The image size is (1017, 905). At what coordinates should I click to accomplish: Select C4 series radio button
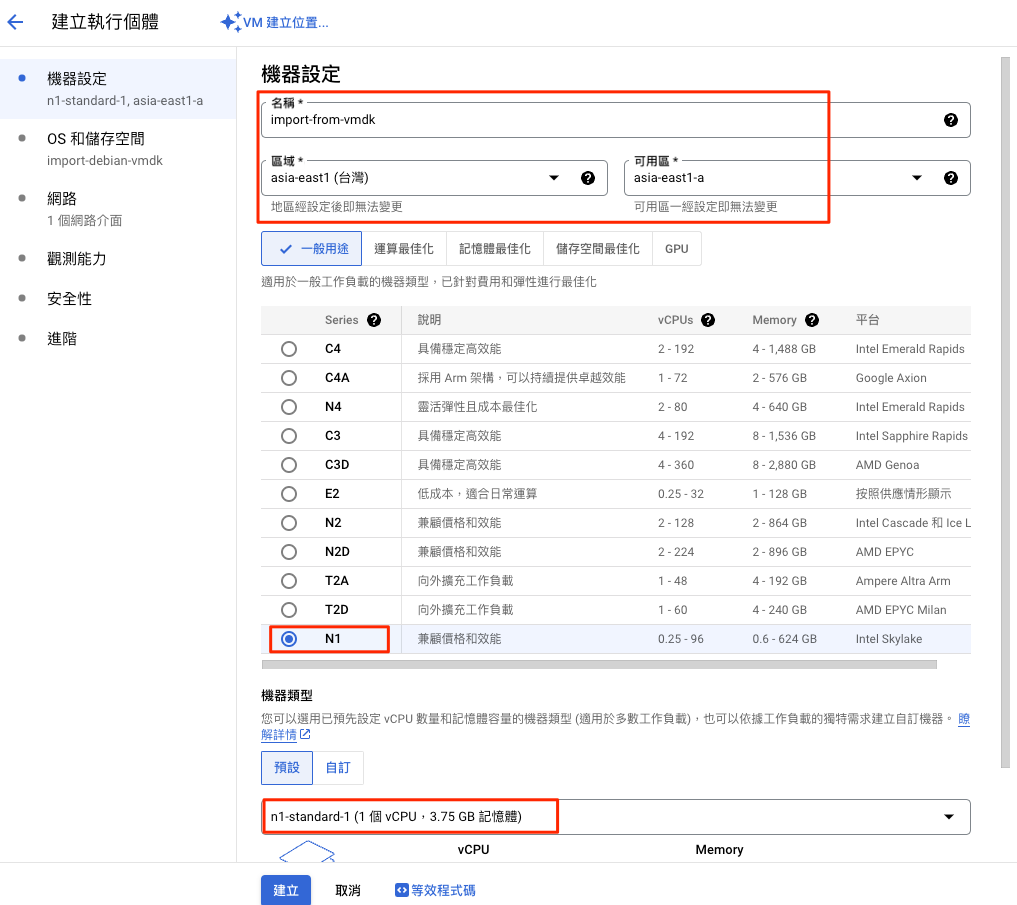(x=289, y=349)
